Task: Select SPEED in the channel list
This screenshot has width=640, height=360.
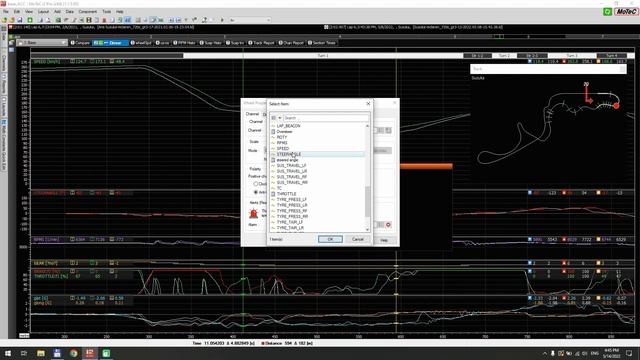Action: click(x=283, y=149)
